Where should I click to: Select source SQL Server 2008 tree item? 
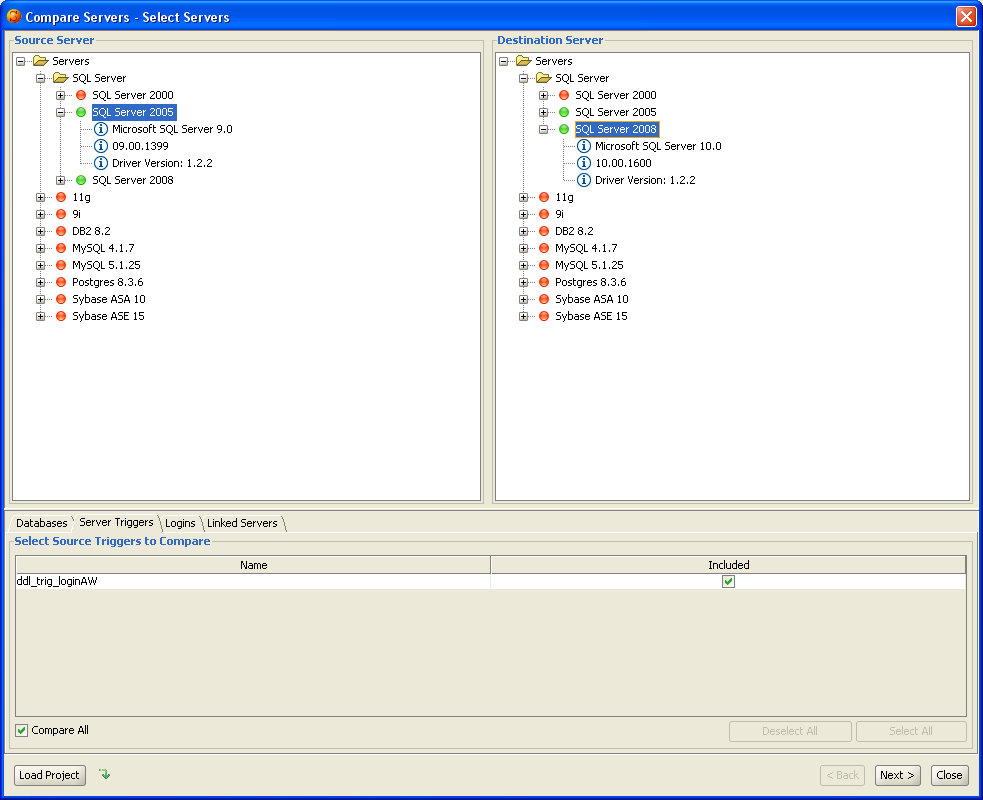pyautogui.click(x=133, y=180)
